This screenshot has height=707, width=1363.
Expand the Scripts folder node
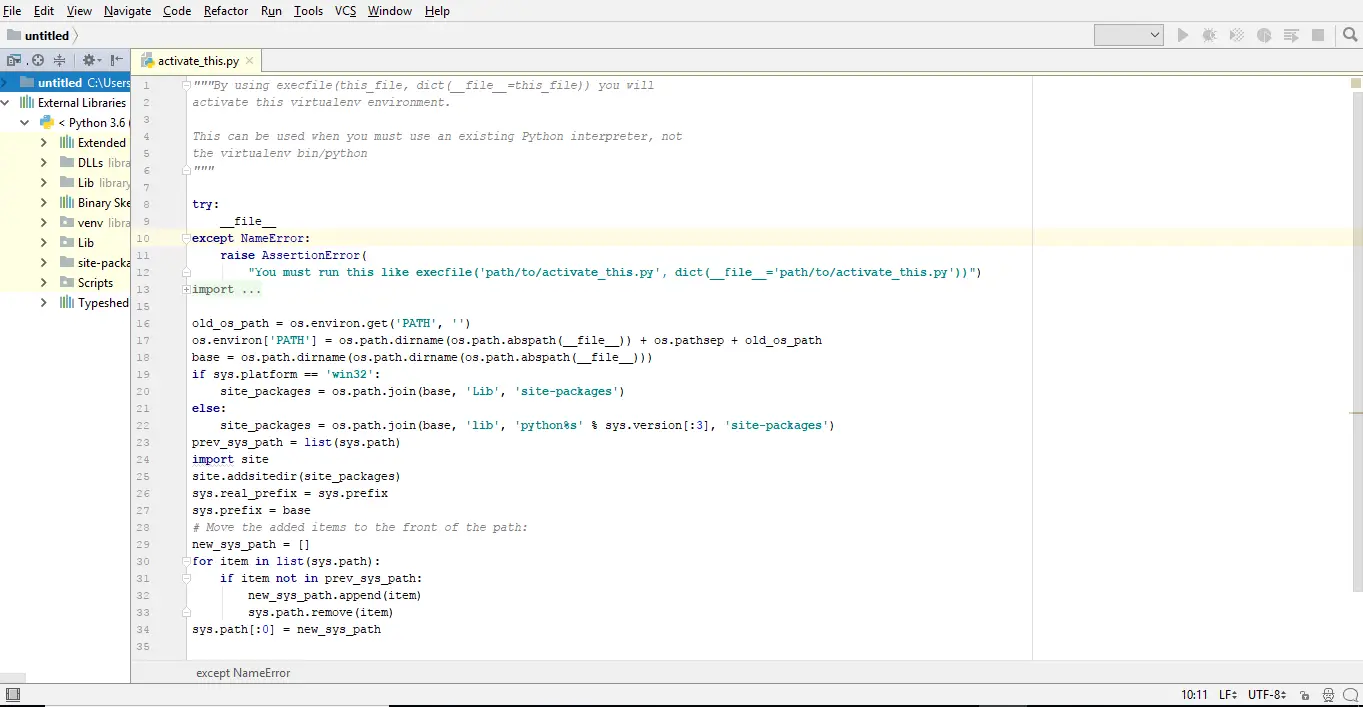(x=44, y=283)
